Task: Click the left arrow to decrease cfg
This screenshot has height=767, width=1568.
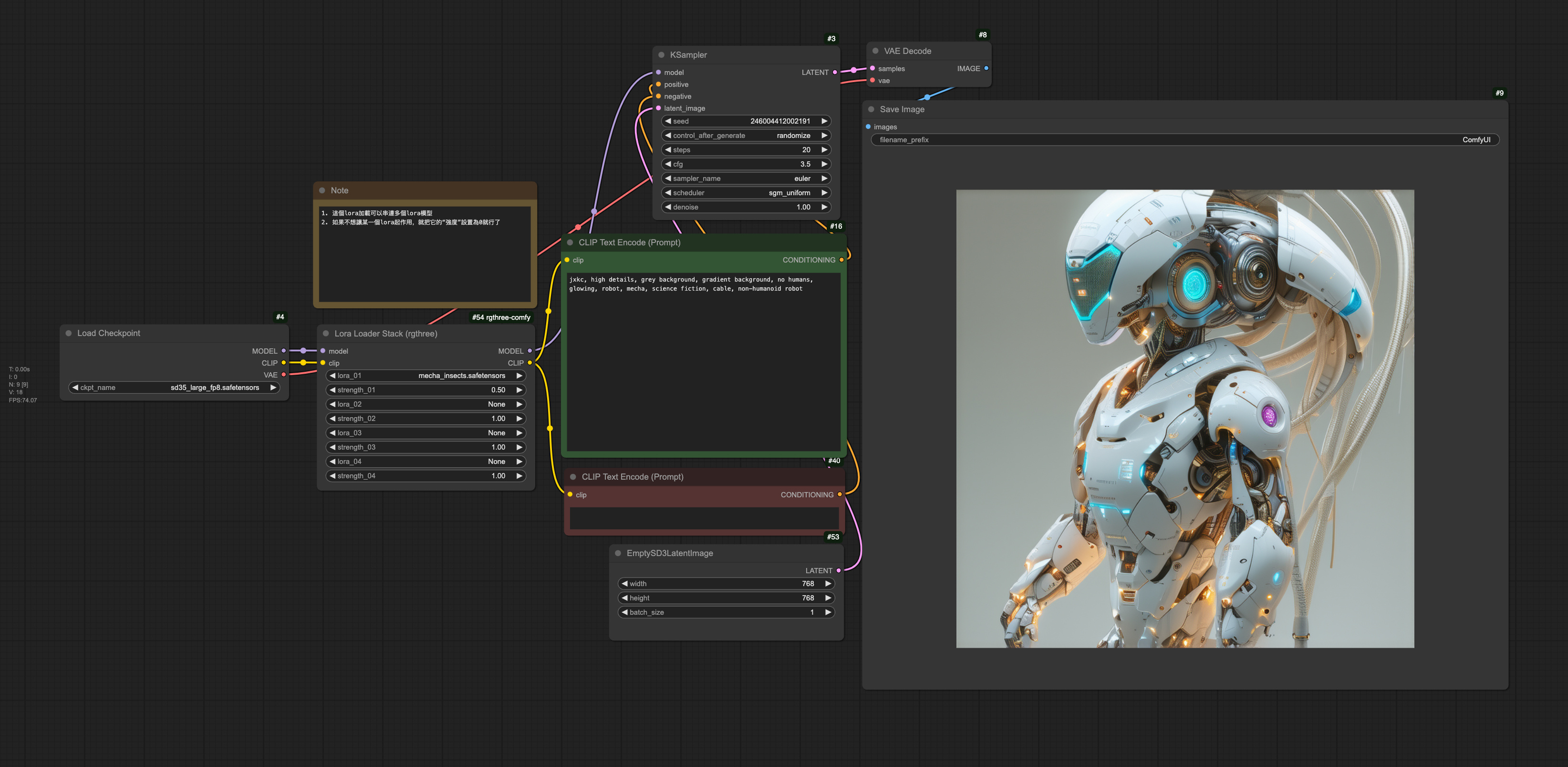Action: pyautogui.click(x=668, y=164)
